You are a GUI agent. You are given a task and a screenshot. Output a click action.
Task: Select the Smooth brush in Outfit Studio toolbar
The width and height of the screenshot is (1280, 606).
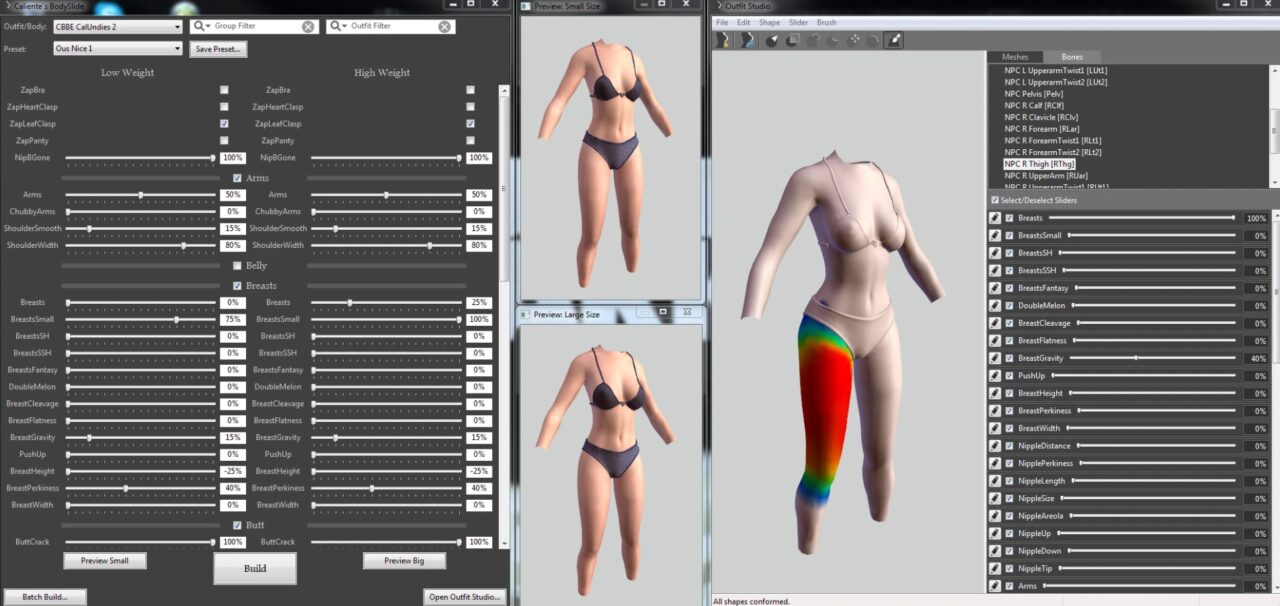click(873, 40)
